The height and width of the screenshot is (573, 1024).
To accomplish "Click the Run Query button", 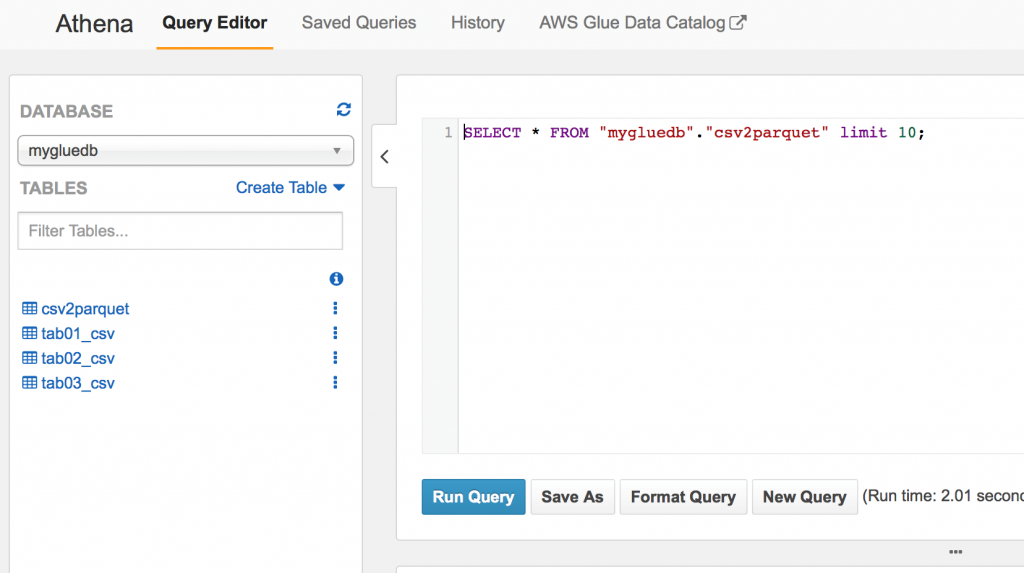I will click(x=473, y=497).
